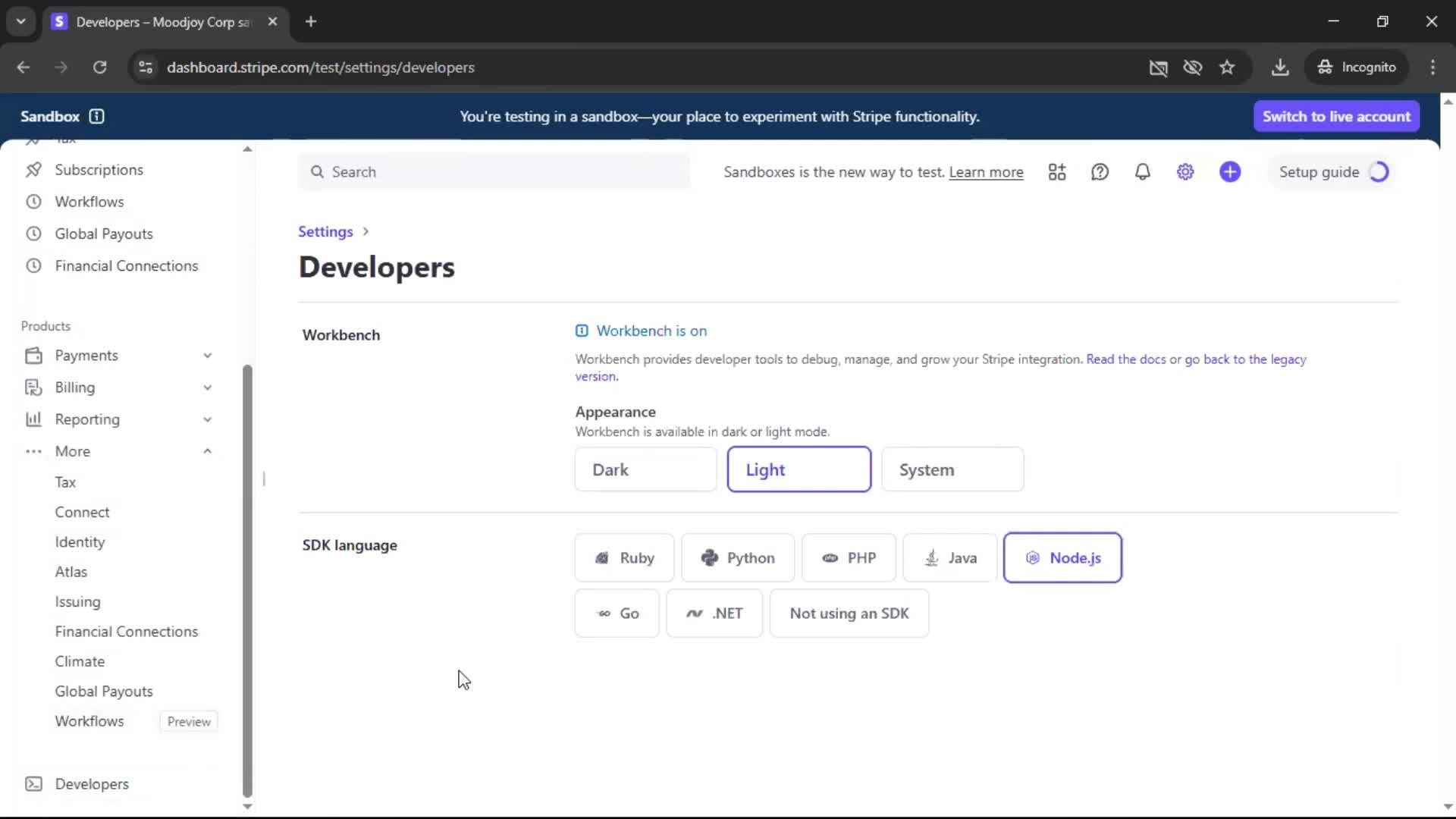Screen dimensions: 1456x819
Task: Open Identity in the sidebar
Action: 80,542
